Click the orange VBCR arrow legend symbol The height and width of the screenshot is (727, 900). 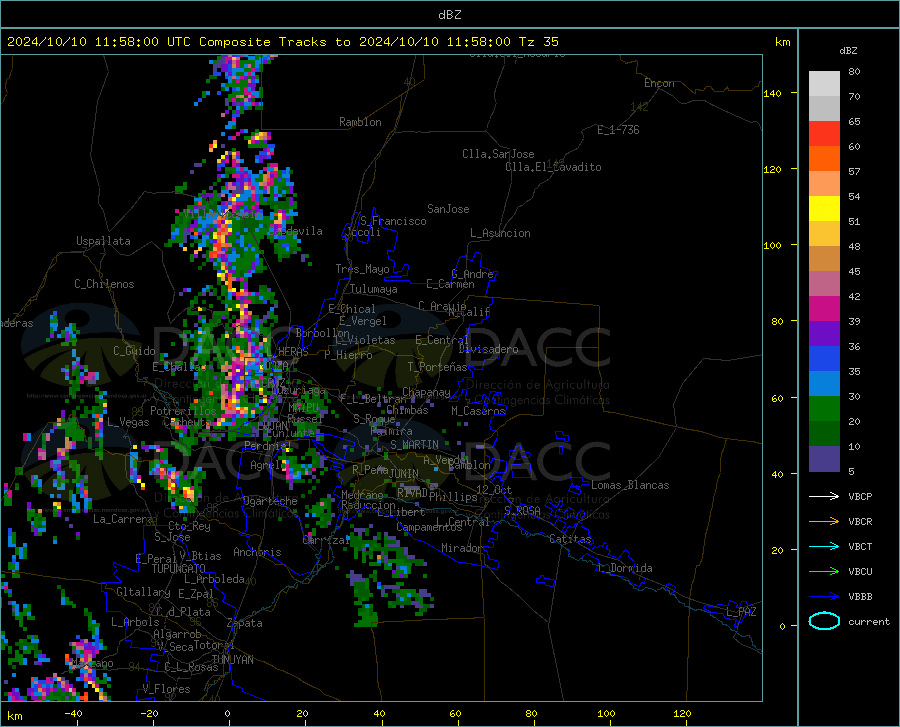[824, 522]
